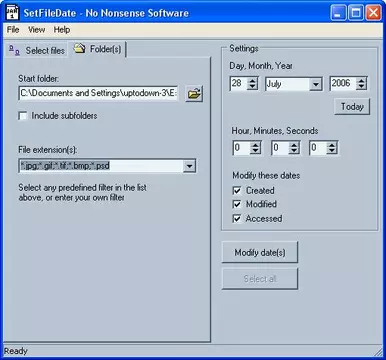Screen dimensions: 386x360
Task: Click the SetFileDate calendar icon in title bar
Action: point(13,13)
